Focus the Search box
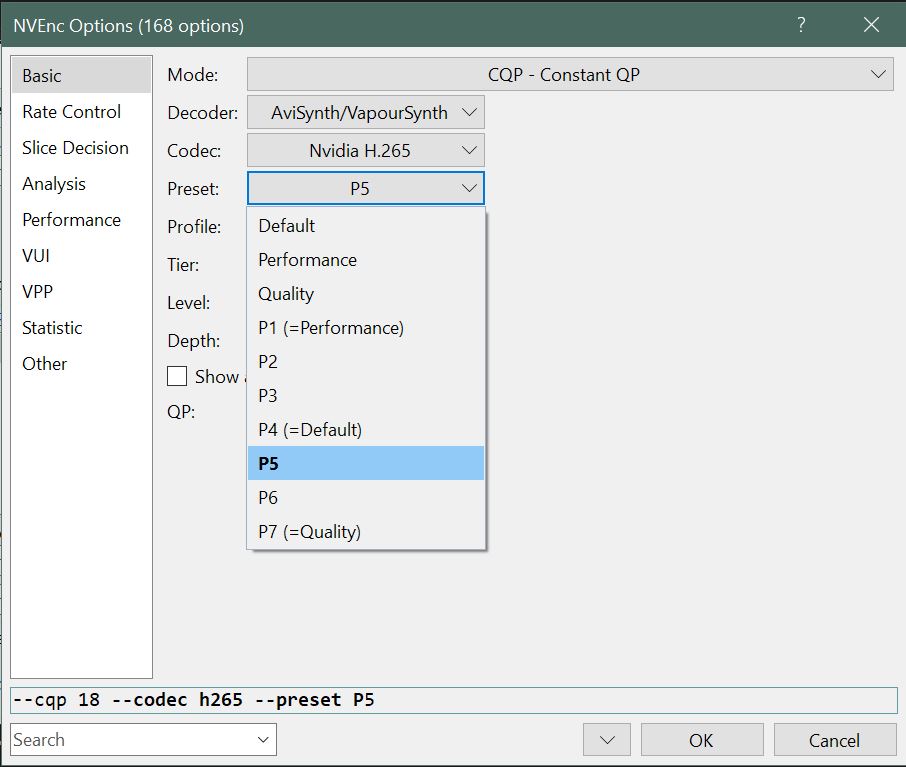Screen dimensions: 906x767 point(132,739)
